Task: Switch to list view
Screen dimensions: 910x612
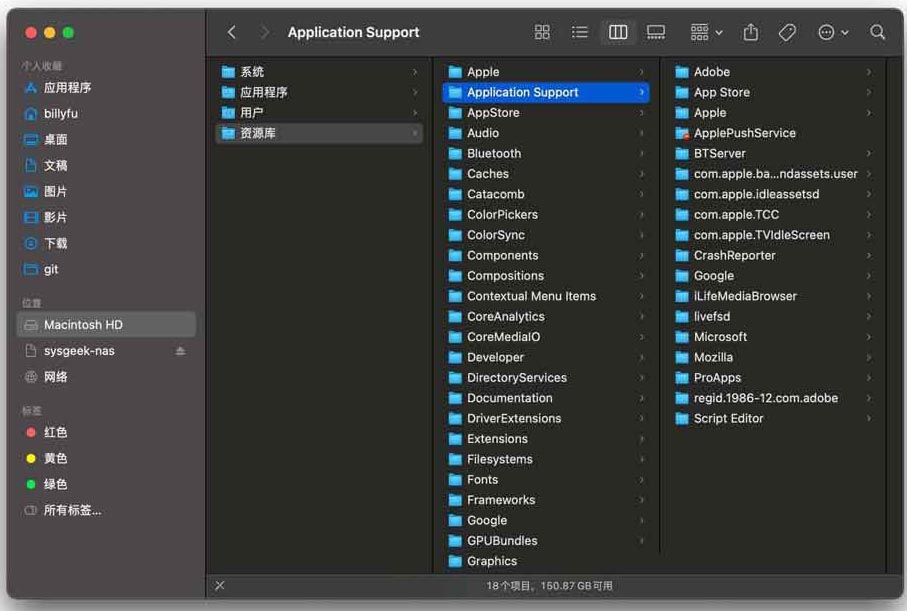Action: 580,32
